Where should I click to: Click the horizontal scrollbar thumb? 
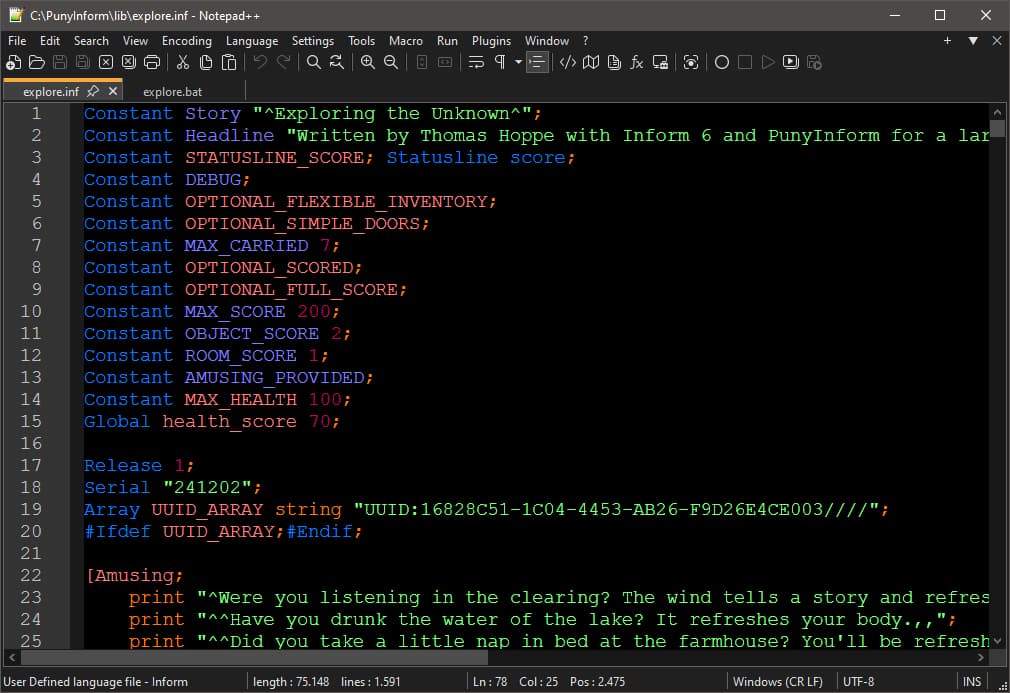pos(255,658)
